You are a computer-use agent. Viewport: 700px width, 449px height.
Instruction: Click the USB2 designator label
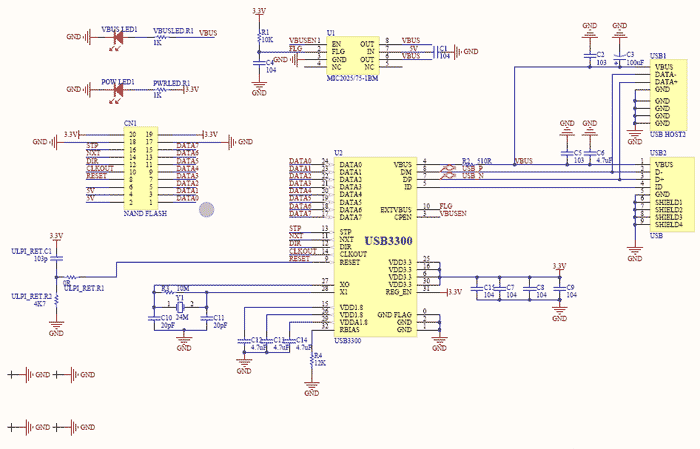tap(658, 153)
